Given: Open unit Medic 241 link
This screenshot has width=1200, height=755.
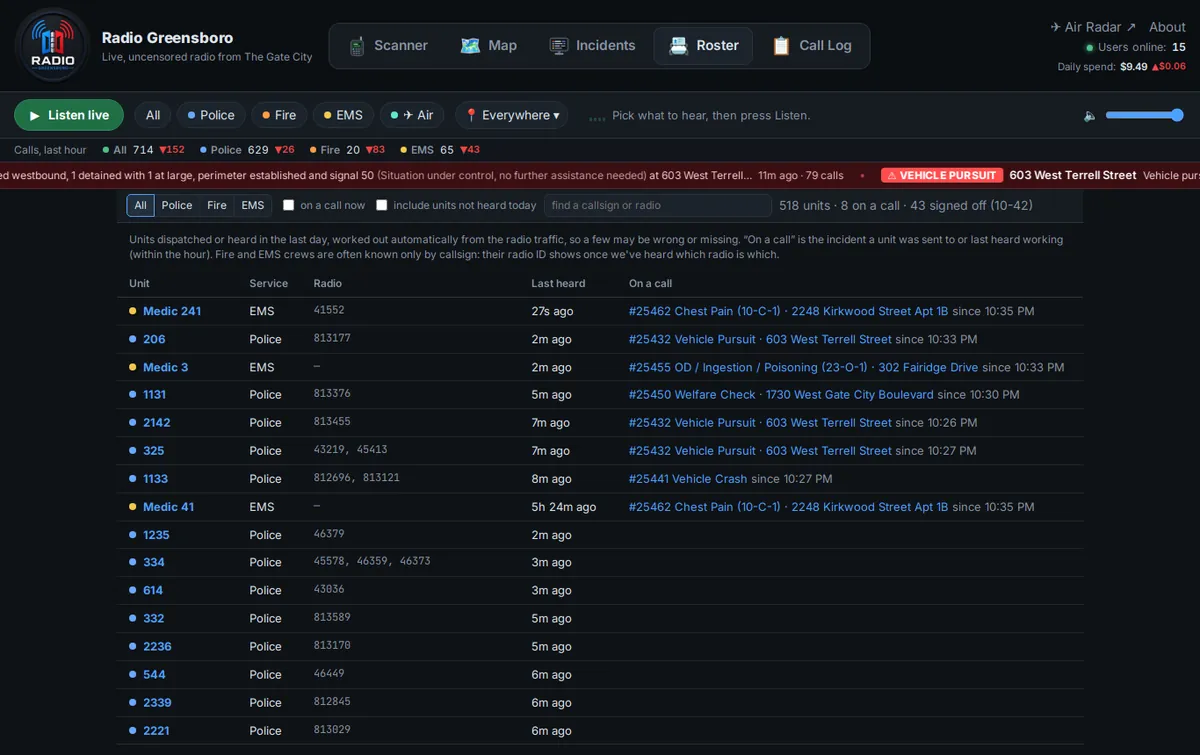Looking at the screenshot, I should pos(172,311).
